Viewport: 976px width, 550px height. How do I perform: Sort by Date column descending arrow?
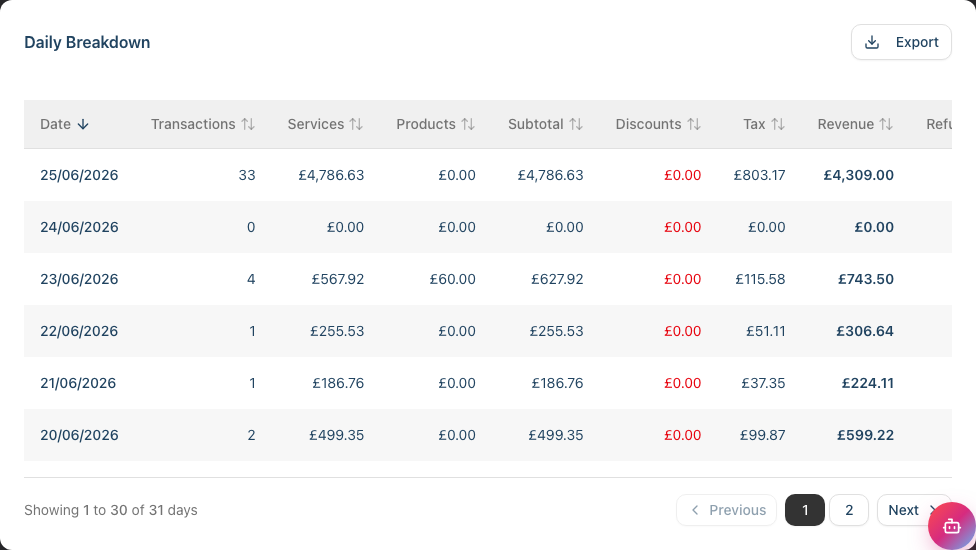pos(83,124)
